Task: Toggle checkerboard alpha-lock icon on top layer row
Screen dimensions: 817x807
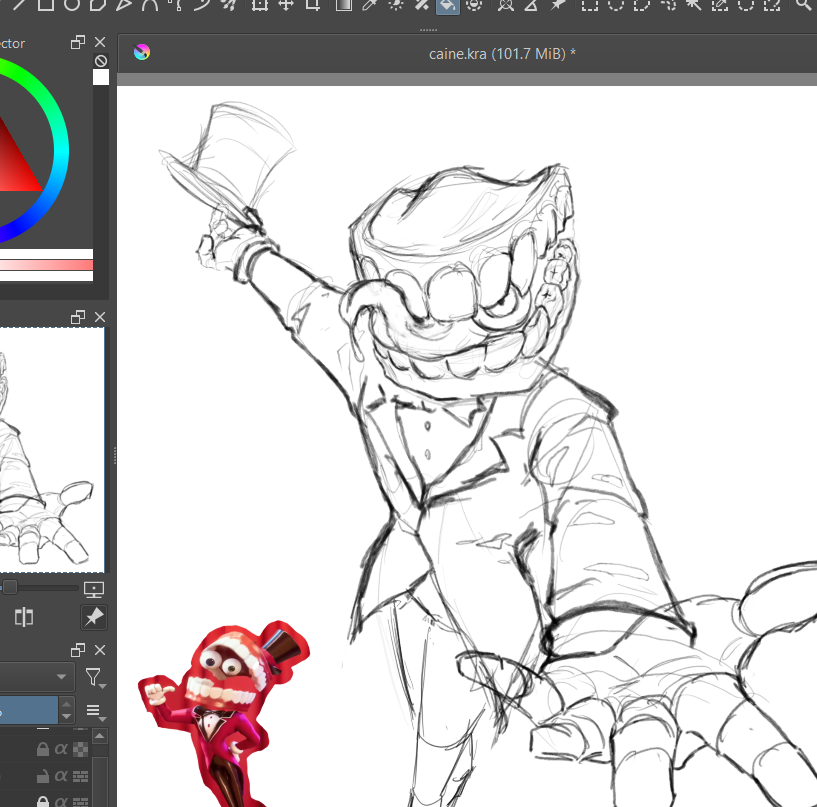Action: [x=80, y=749]
